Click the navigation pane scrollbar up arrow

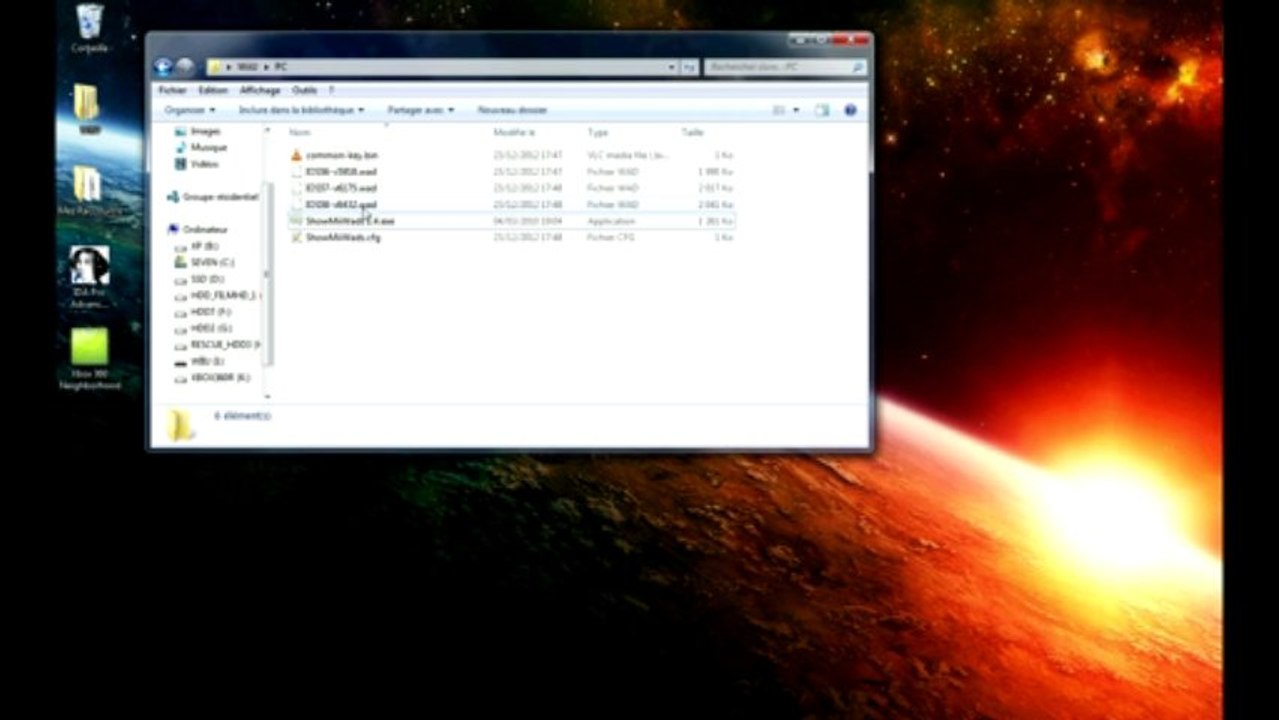click(x=267, y=130)
